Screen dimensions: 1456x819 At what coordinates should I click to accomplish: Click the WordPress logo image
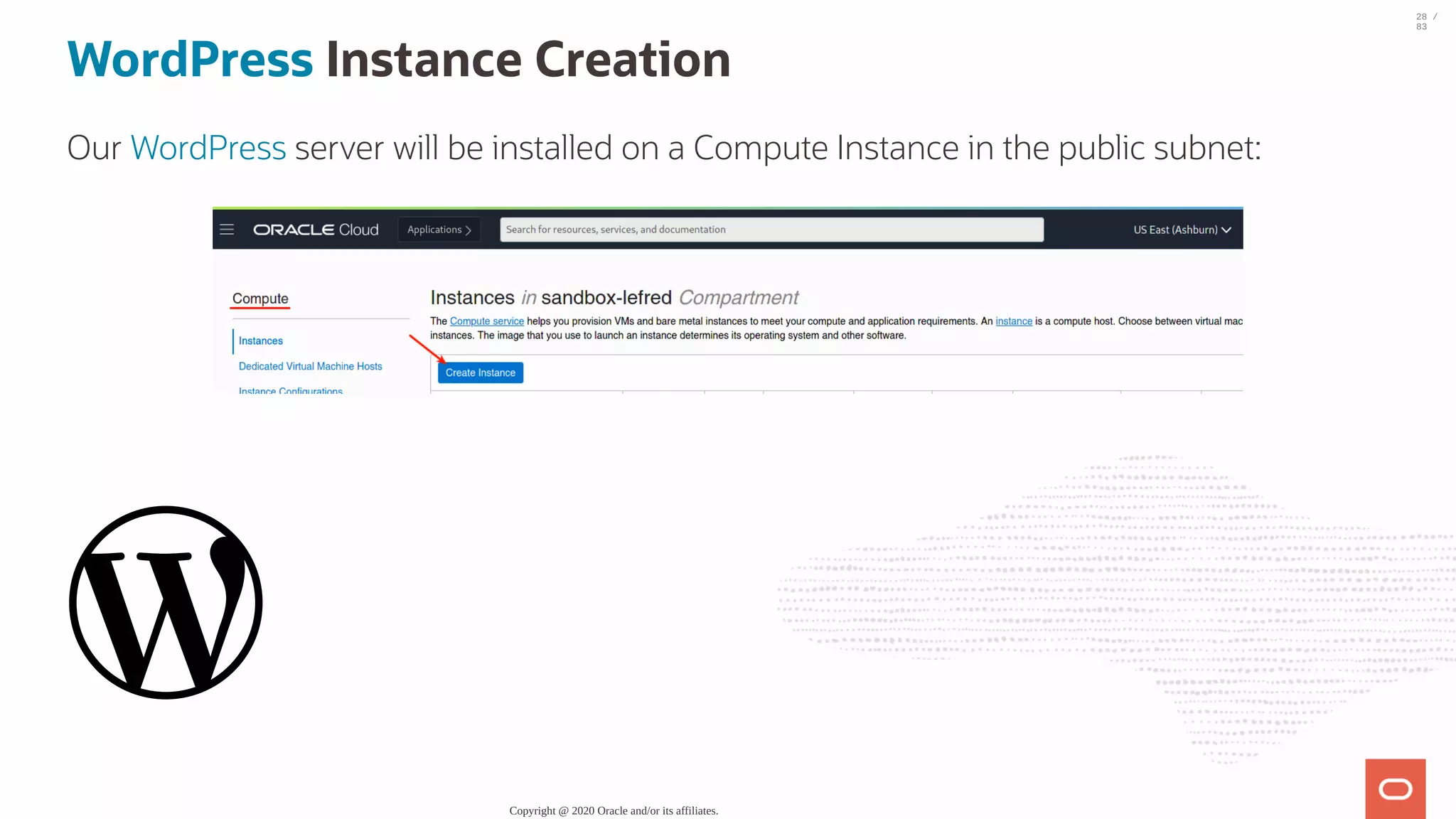166,602
